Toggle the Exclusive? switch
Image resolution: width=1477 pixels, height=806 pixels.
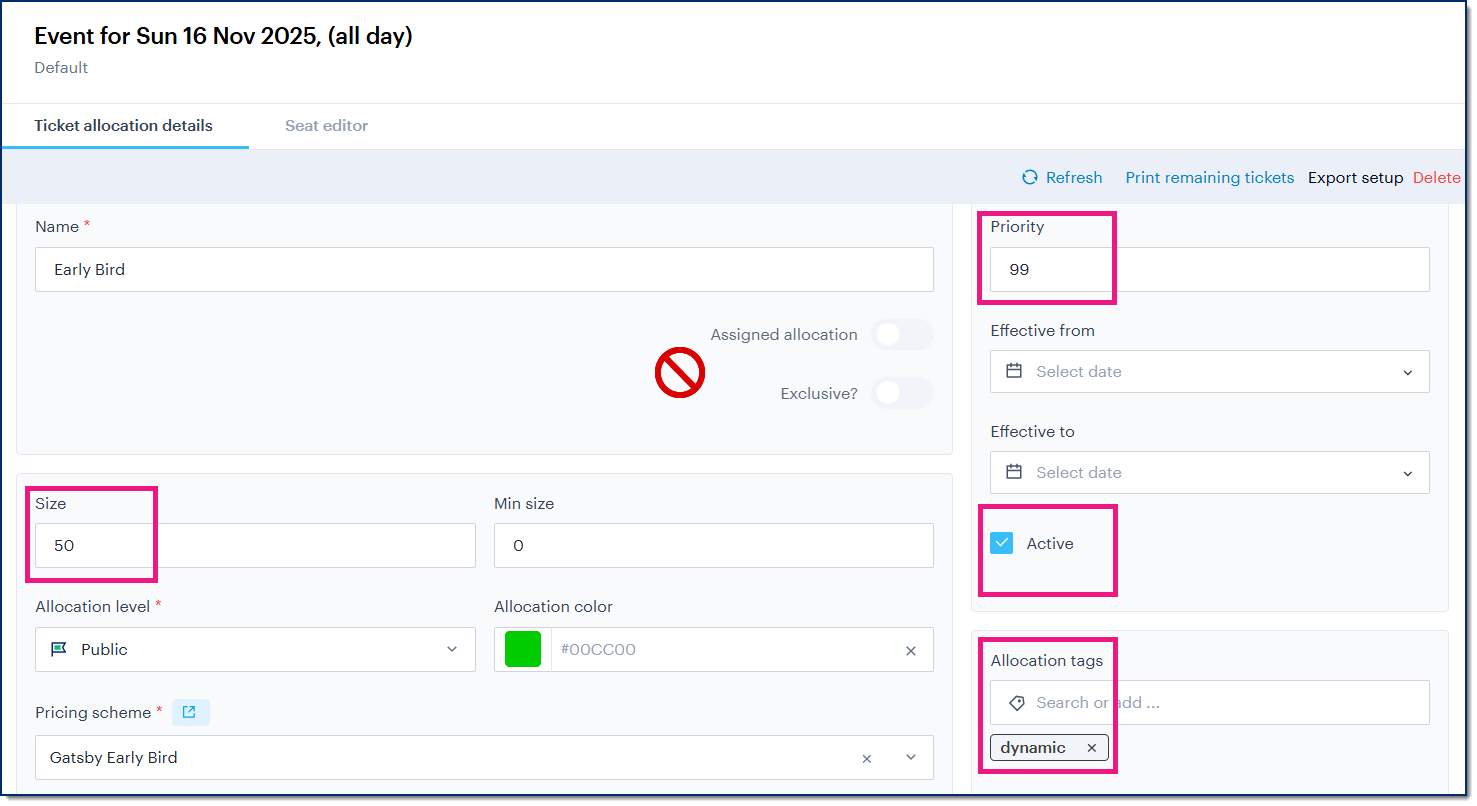902,393
